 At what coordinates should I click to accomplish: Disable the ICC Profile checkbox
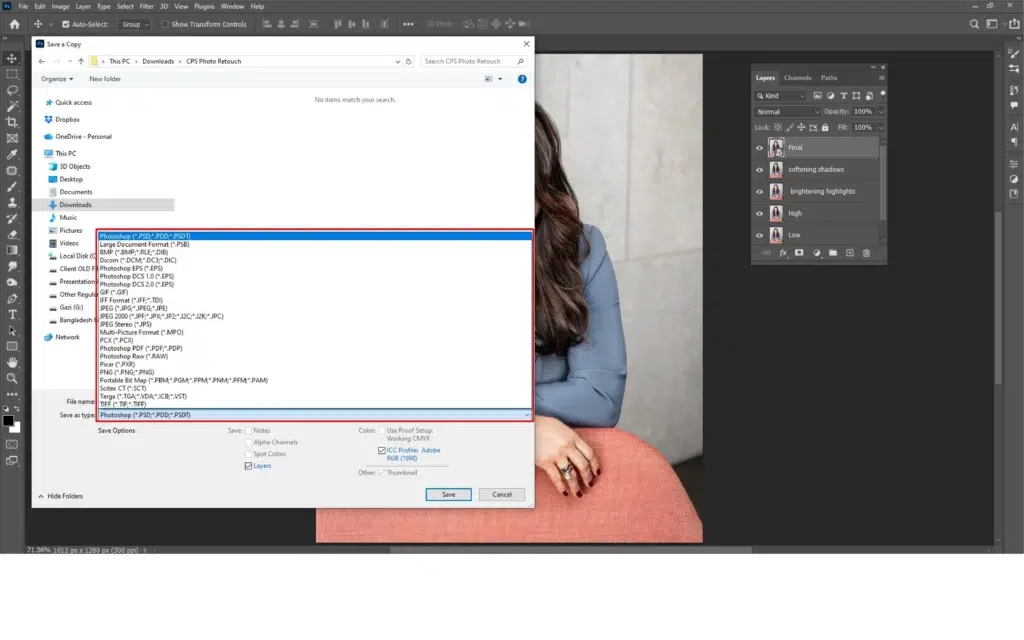pyautogui.click(x=382, y=450)
